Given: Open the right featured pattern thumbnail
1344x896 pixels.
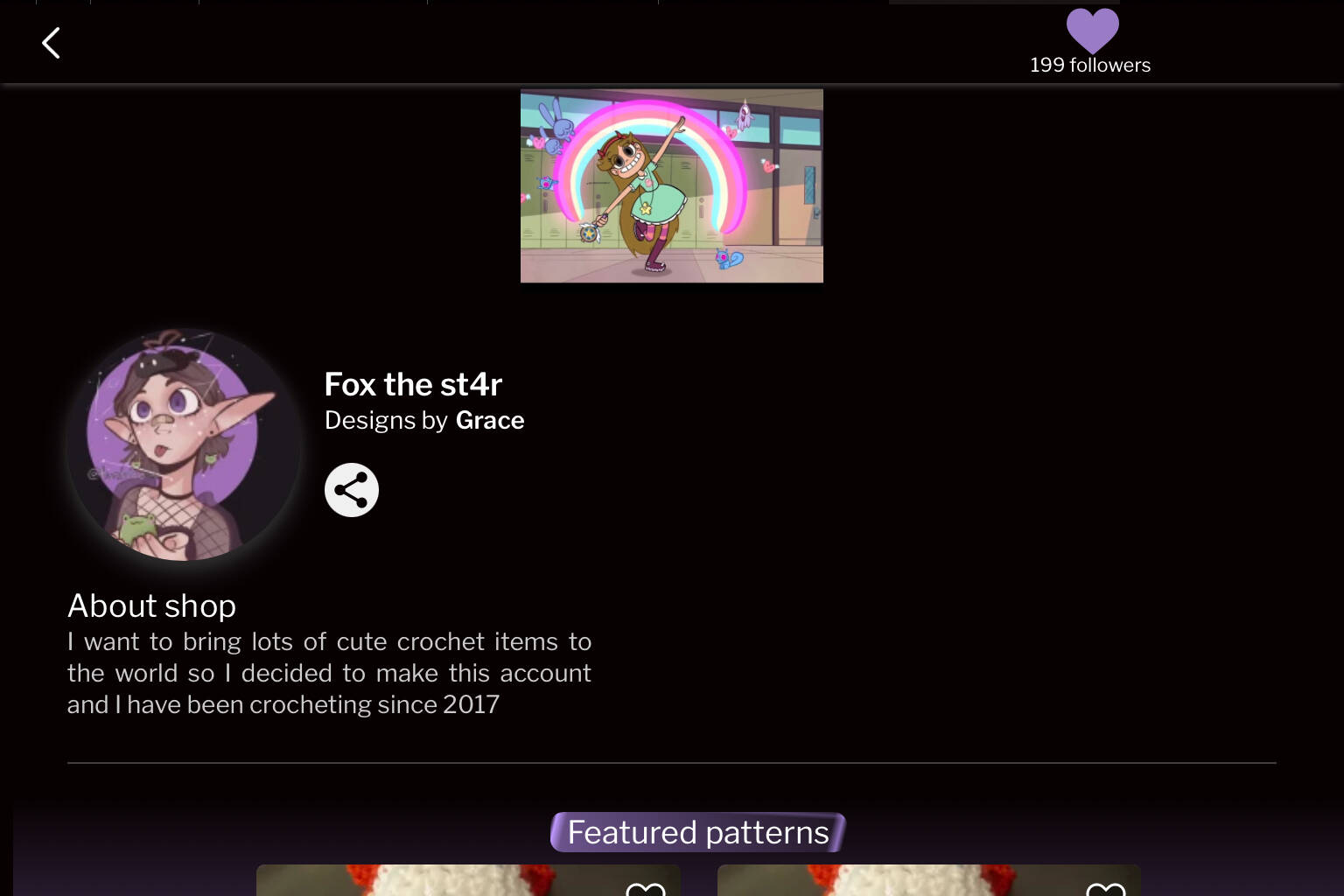Looking at the screenshot, I should [928, 880].
